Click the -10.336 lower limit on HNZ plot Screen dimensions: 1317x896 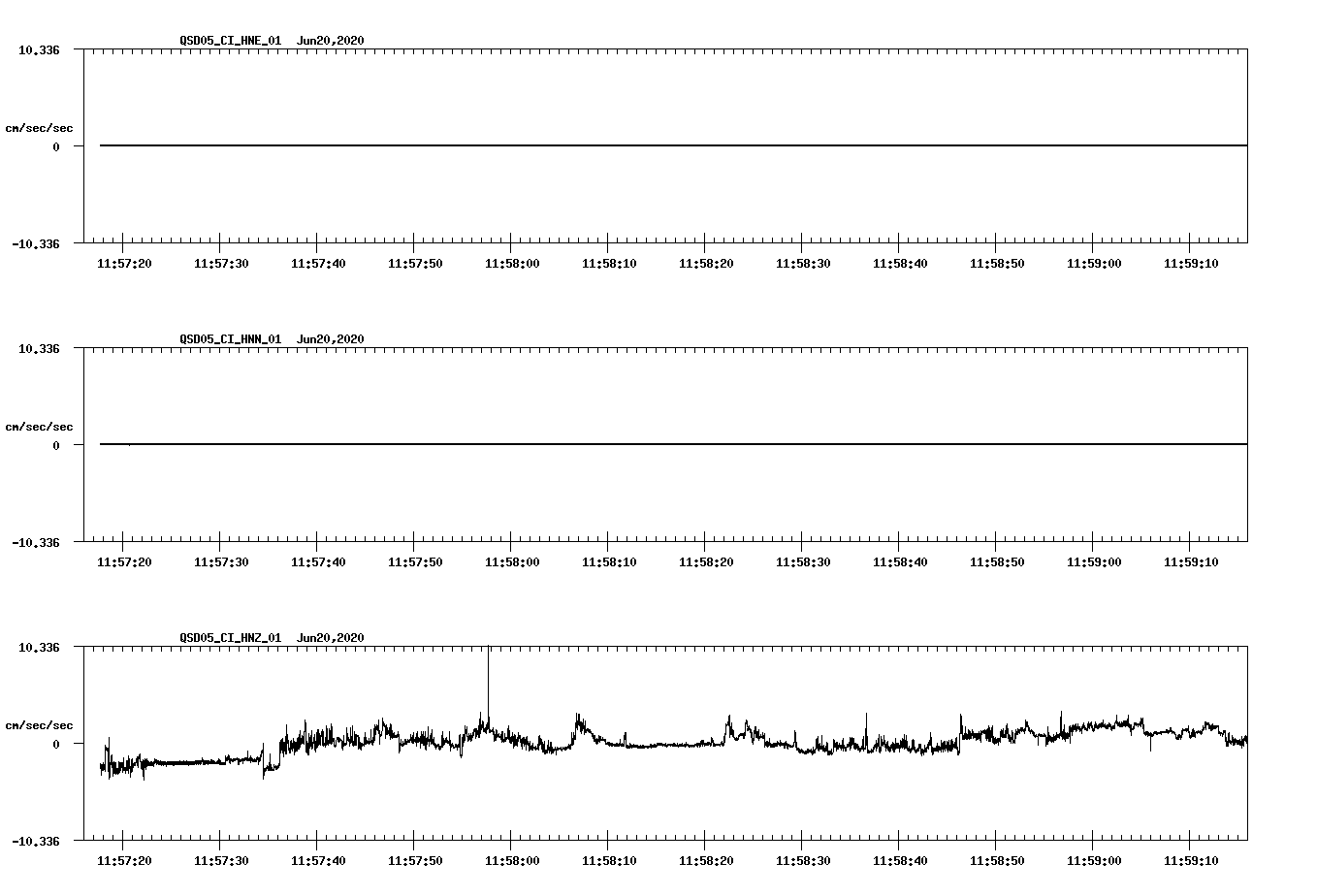tap(36, 841)
